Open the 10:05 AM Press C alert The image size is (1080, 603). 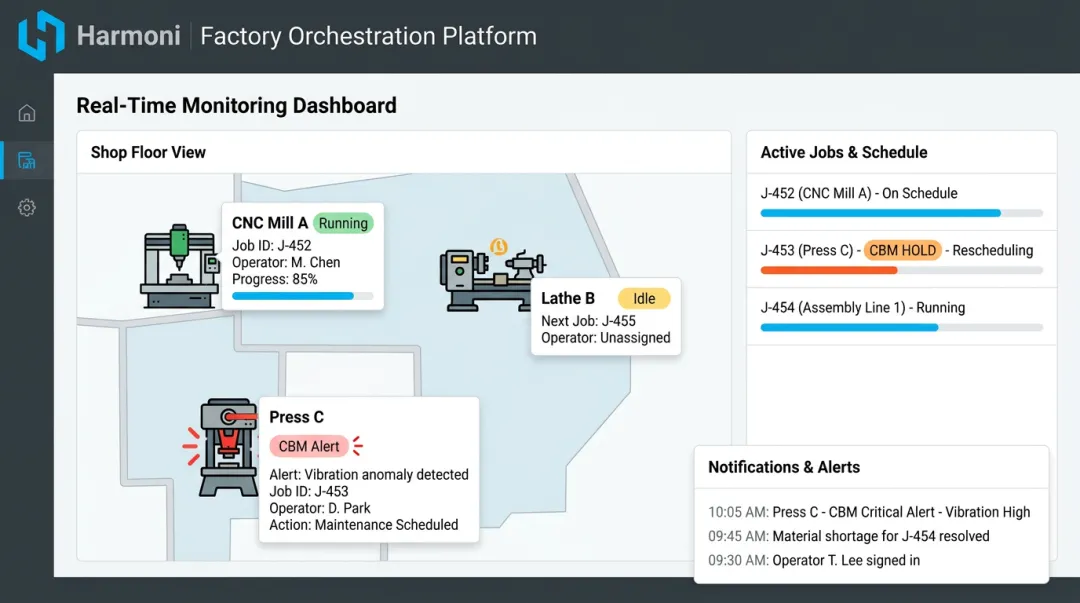click(869, 512)
